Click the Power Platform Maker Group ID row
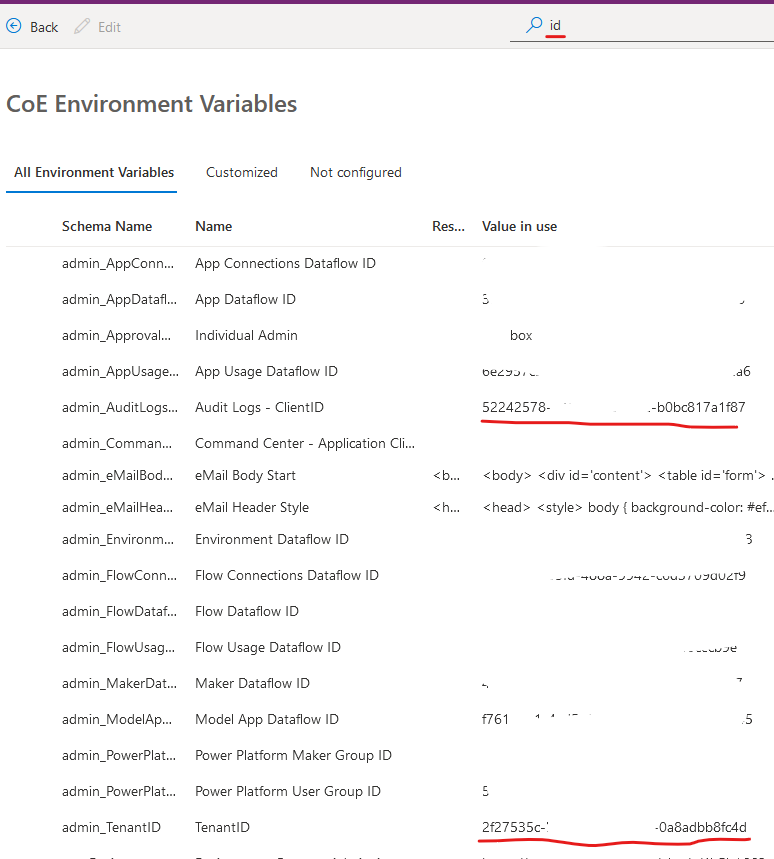 (293, 755)
